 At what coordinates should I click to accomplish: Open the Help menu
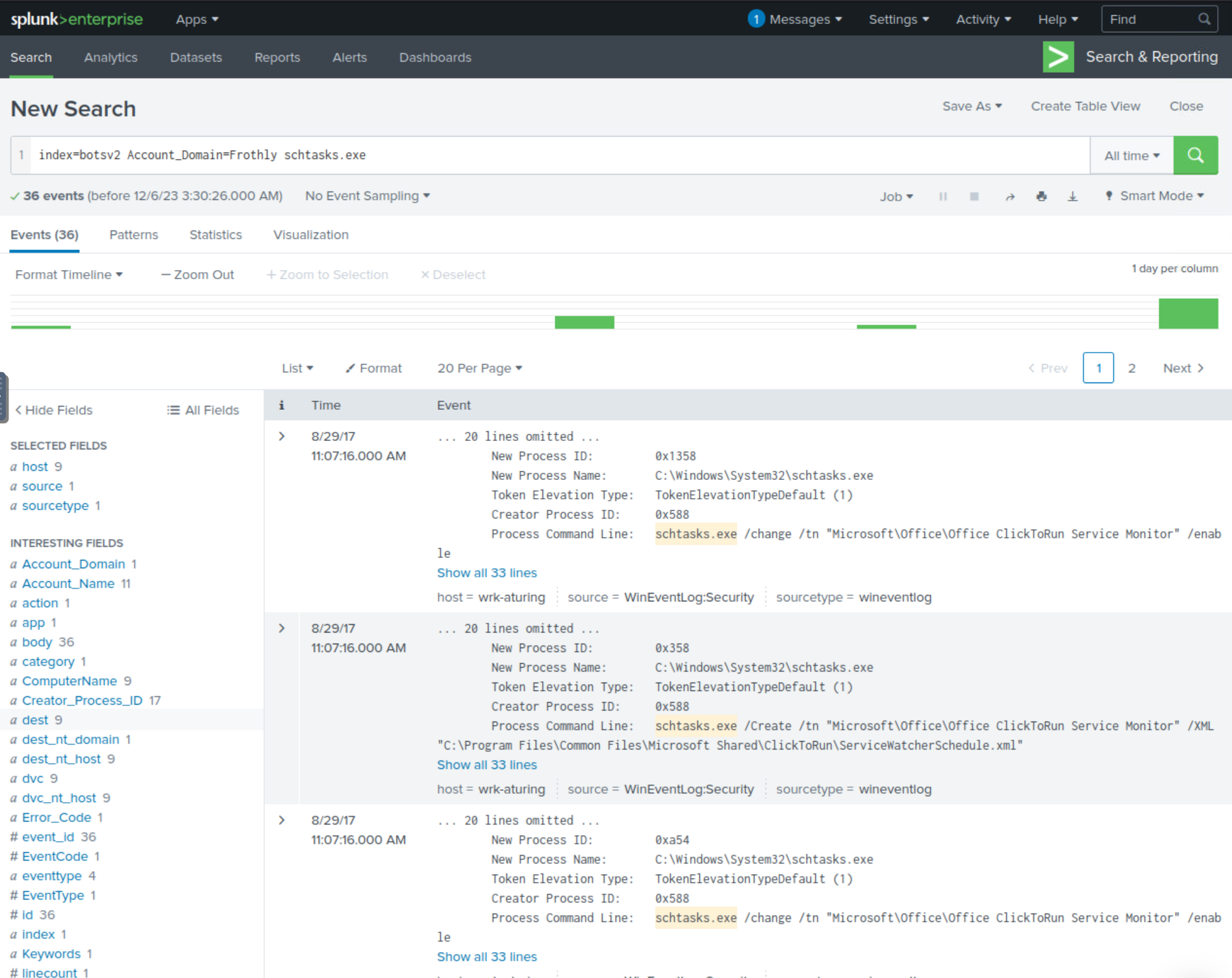(1058, 19)
